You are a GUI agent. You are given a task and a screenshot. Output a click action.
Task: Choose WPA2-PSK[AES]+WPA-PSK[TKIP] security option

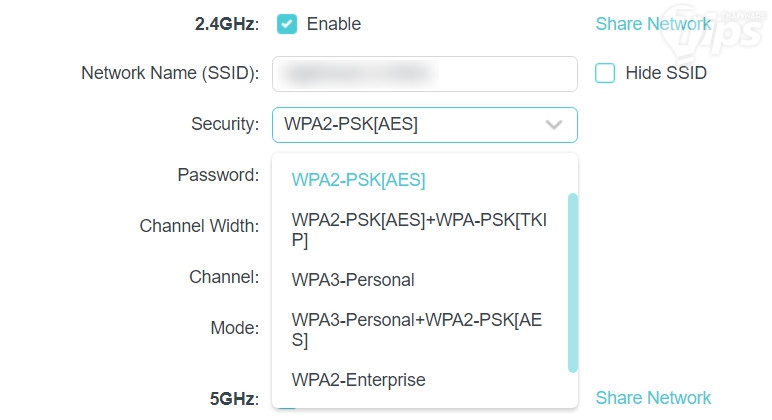418,229
